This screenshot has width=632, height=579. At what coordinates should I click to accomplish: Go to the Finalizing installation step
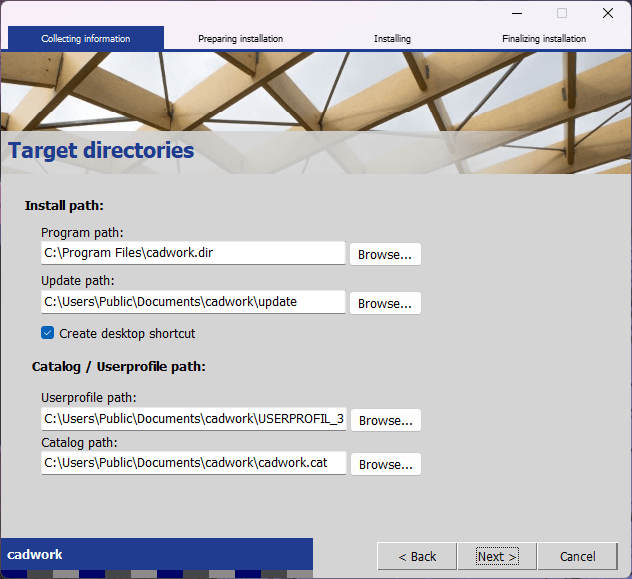pyautogui.click(x=544, y=39)
